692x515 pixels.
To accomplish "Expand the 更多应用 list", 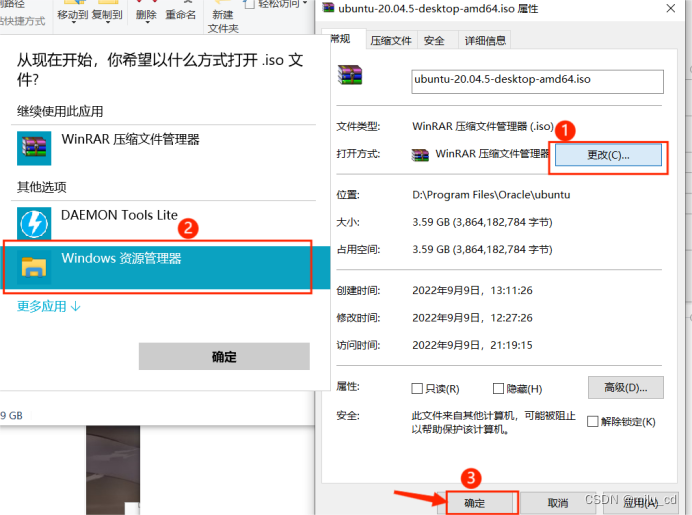I will coord(49,306).
